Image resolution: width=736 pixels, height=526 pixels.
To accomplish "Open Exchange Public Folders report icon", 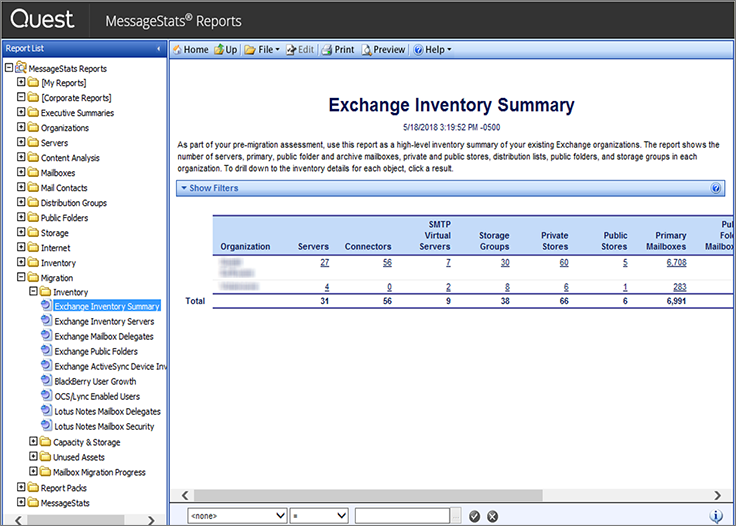I will [46, 351].
